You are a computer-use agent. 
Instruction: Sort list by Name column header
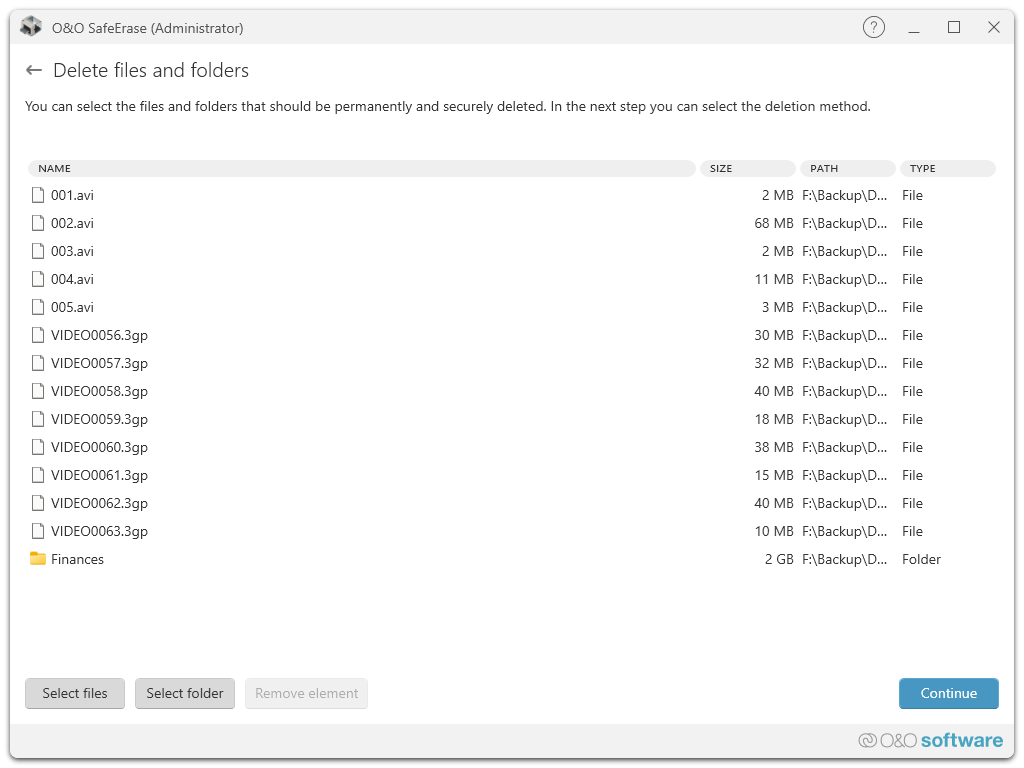point(361,169)
